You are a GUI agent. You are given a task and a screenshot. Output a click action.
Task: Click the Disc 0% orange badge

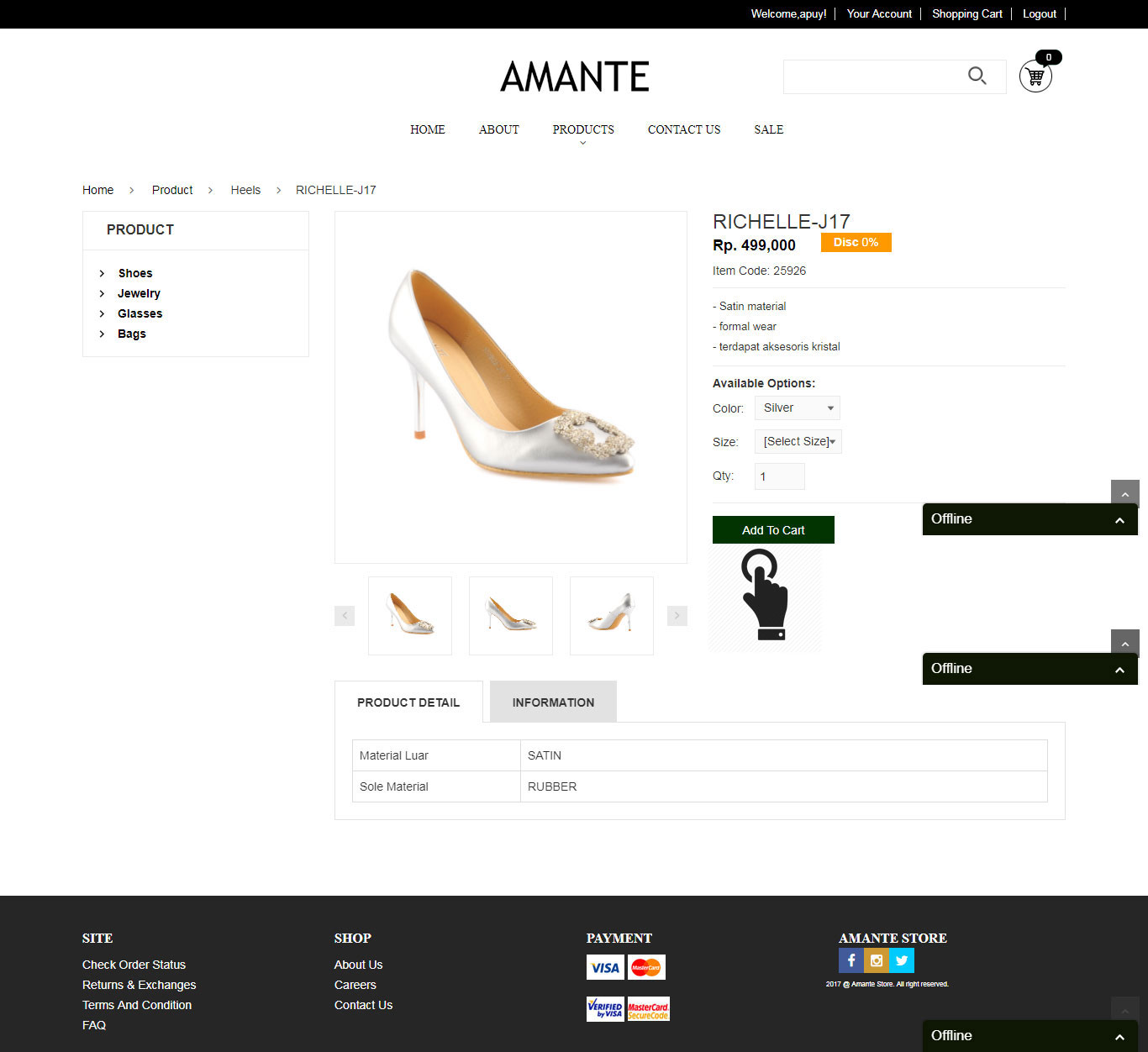pyautogui.click(x=856, y=242)
